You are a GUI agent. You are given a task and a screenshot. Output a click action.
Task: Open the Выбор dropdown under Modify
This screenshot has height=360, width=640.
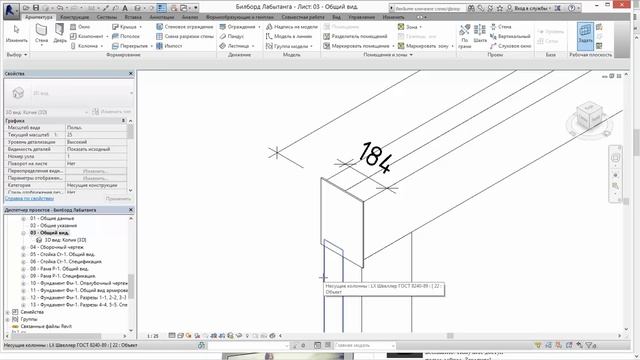17,55
